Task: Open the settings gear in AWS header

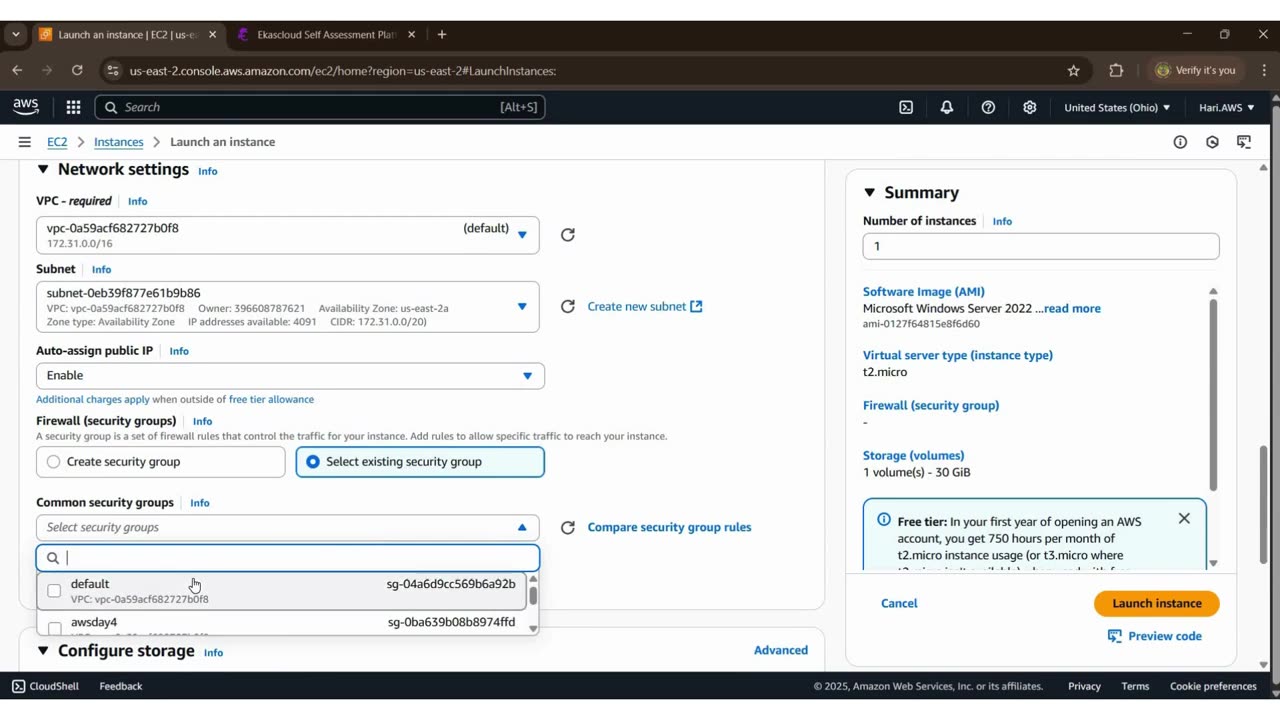Action: tap(1029, 107)
